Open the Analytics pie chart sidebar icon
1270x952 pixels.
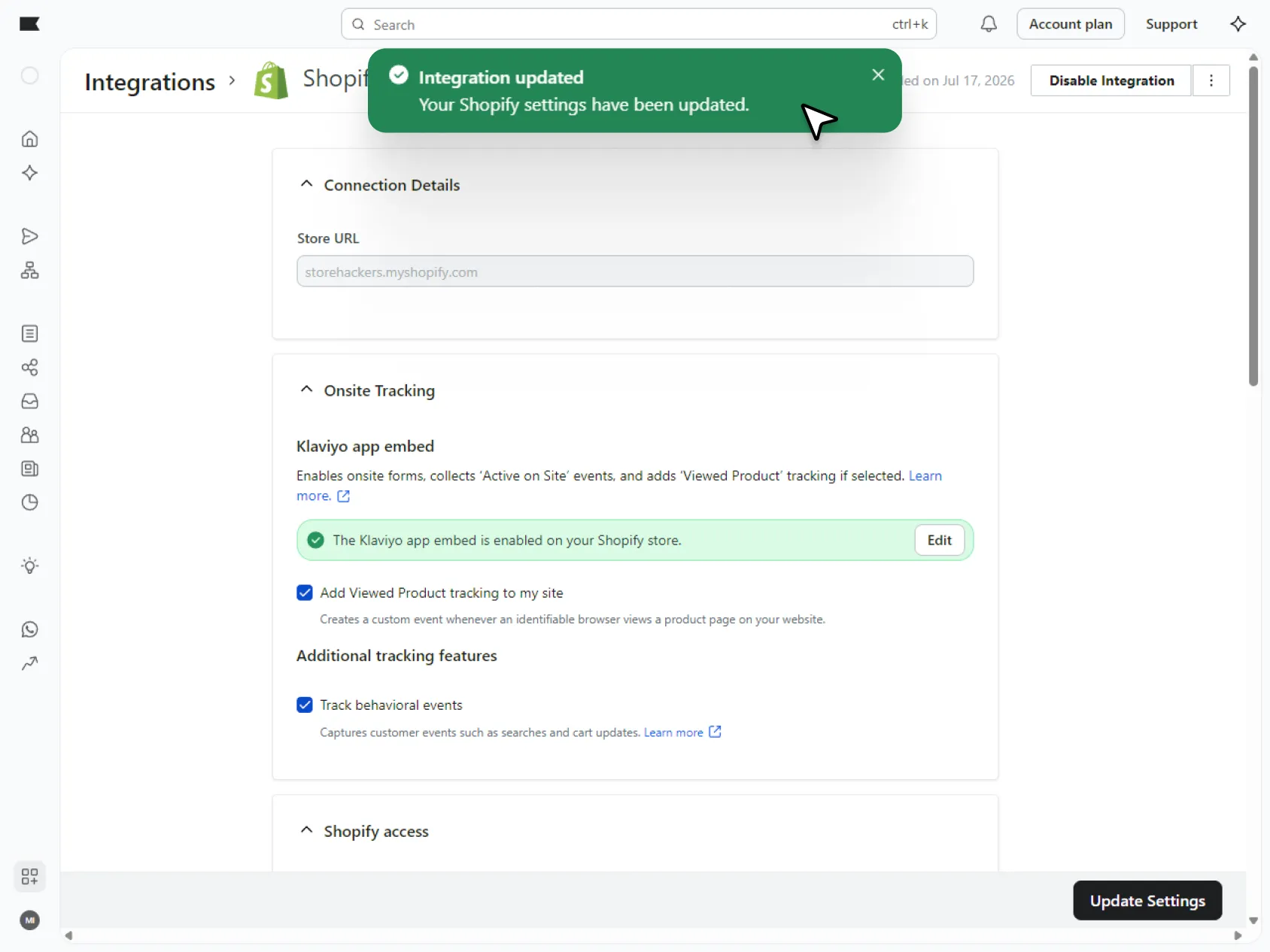29,502
